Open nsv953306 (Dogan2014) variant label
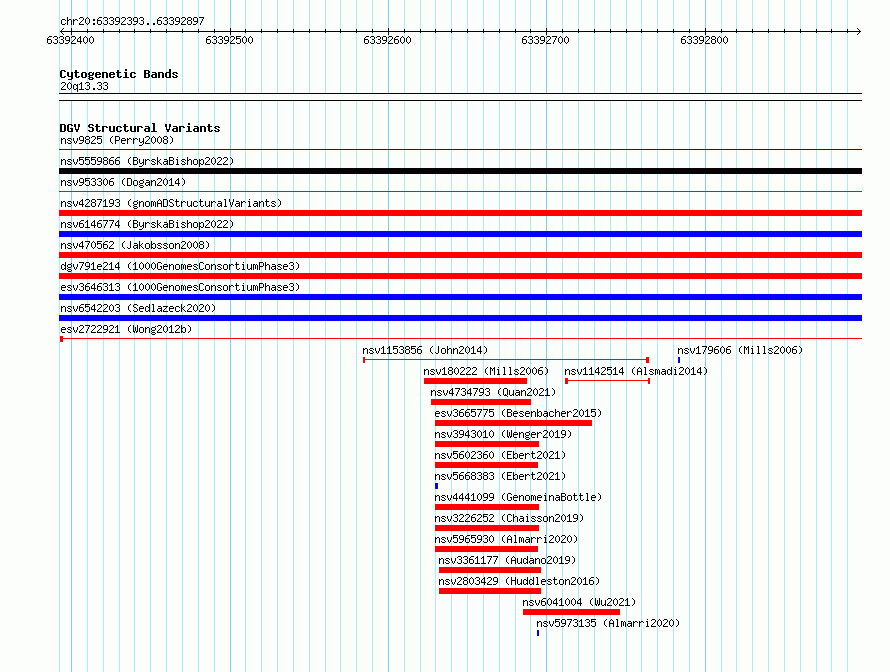The height and width of the screenshot is (672, 890). [x=123, y=182]
